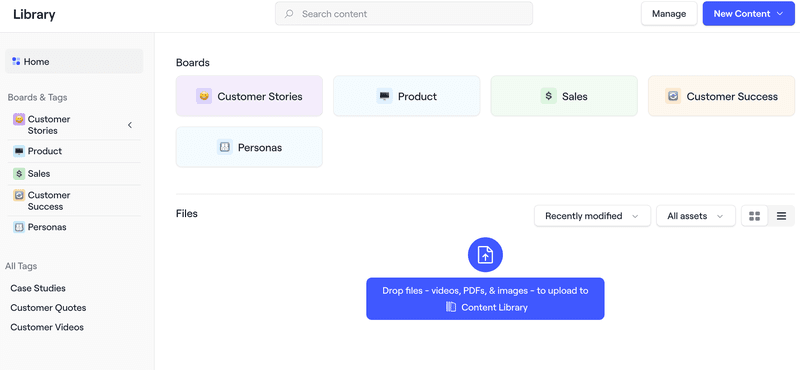
Task: Click Content Library book icon in drop zone
Action: (x=451, y=307)
